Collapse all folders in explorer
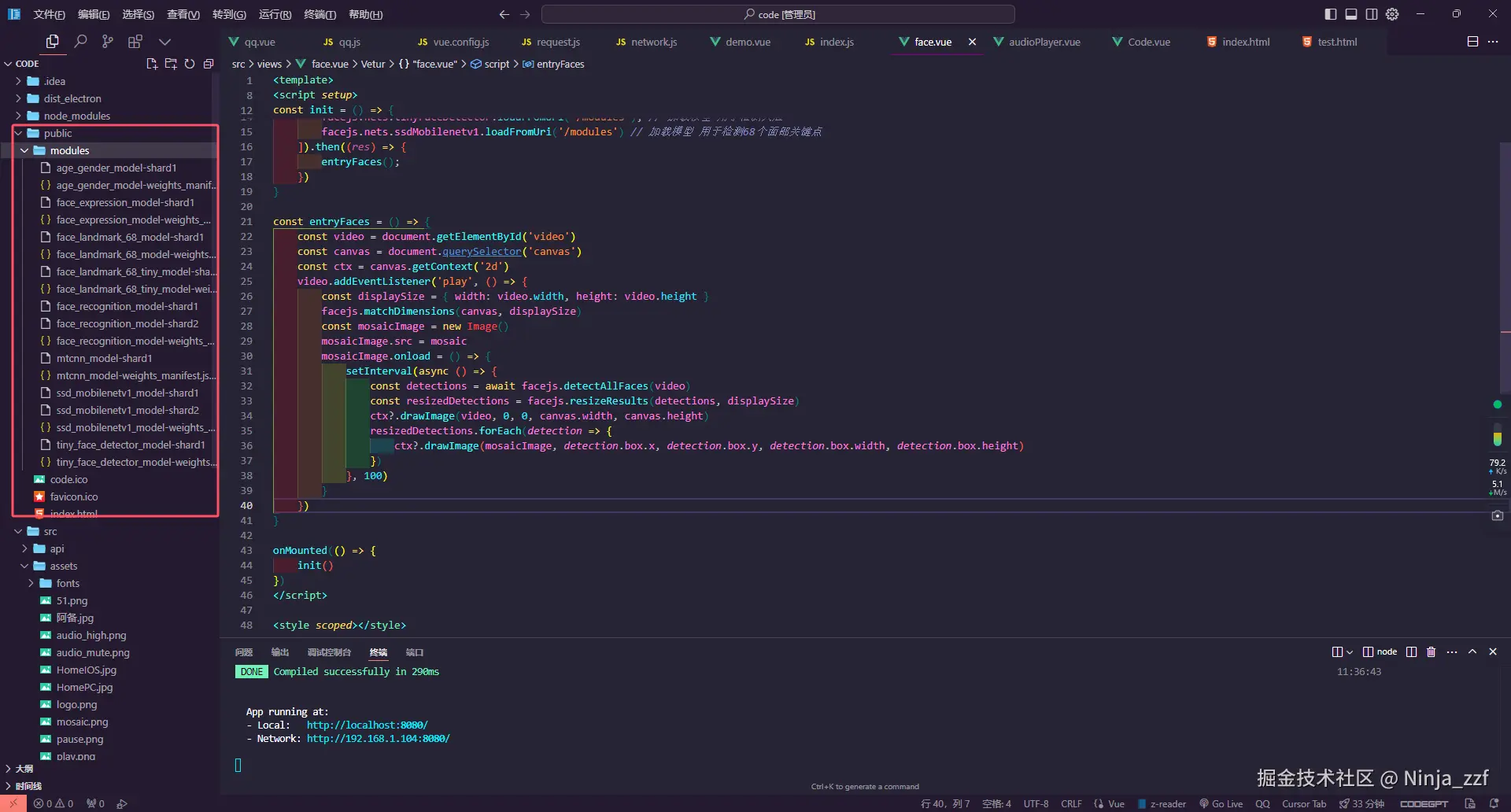This screenshot has height=812, width=1511. click(209, 64)
